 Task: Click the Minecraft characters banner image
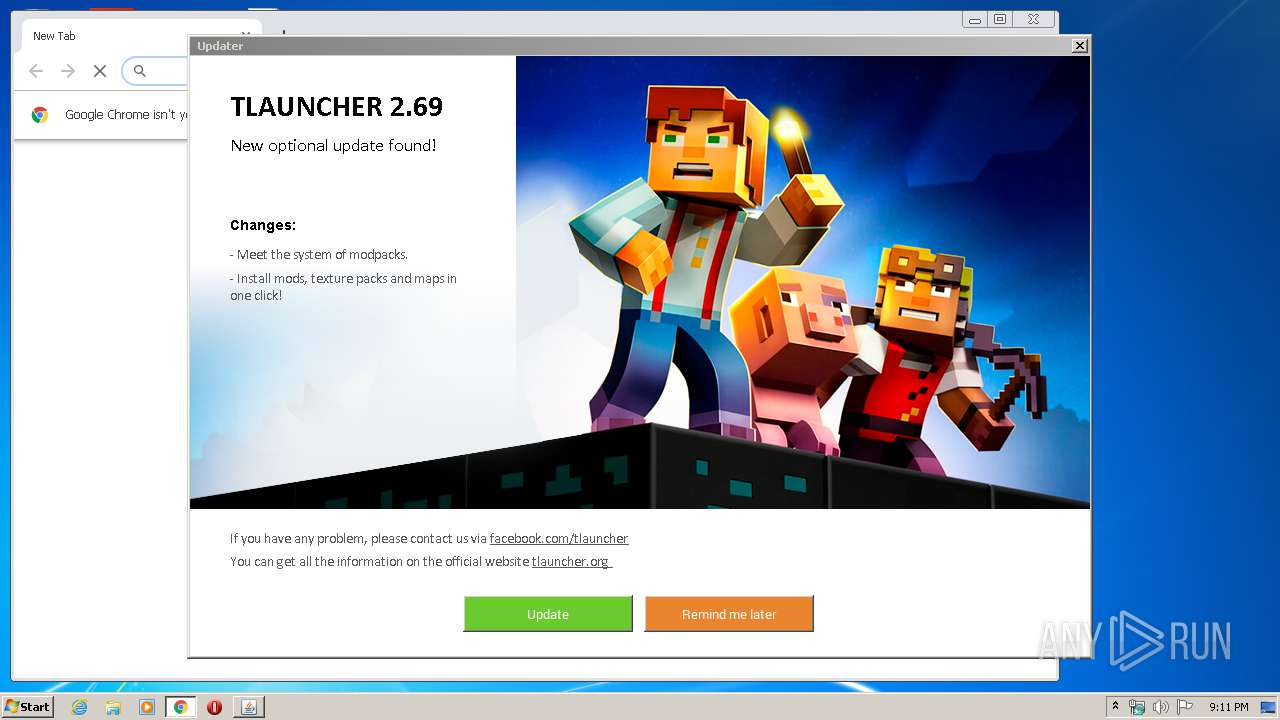tap(803, 282)
